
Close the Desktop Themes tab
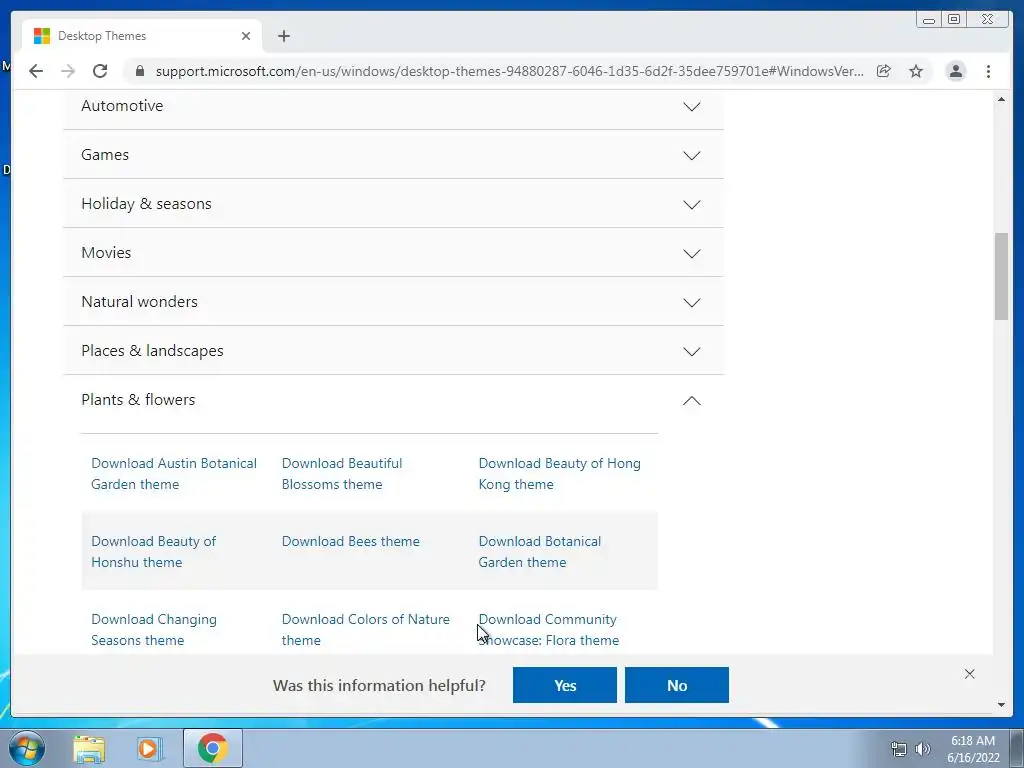(246, 36)
